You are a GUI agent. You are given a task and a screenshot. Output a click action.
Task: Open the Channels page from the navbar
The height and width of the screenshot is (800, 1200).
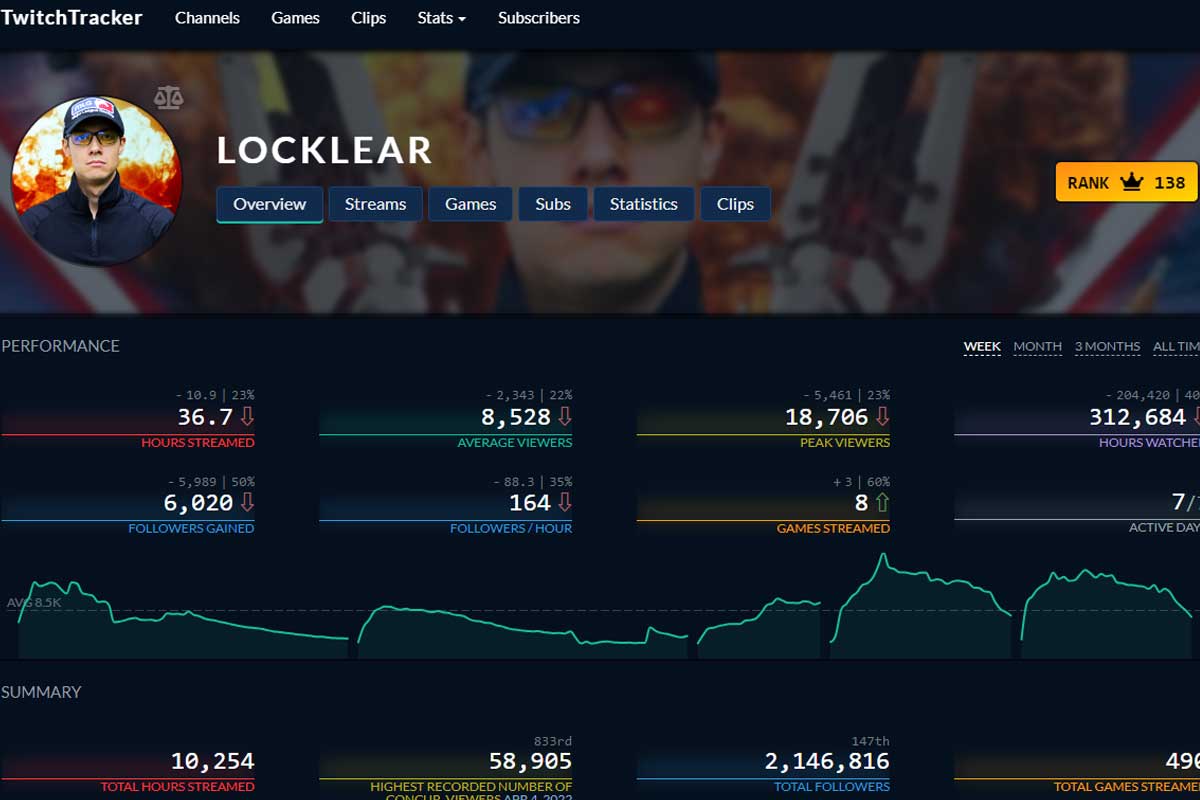pyautogui.click(x=207, y=17)
